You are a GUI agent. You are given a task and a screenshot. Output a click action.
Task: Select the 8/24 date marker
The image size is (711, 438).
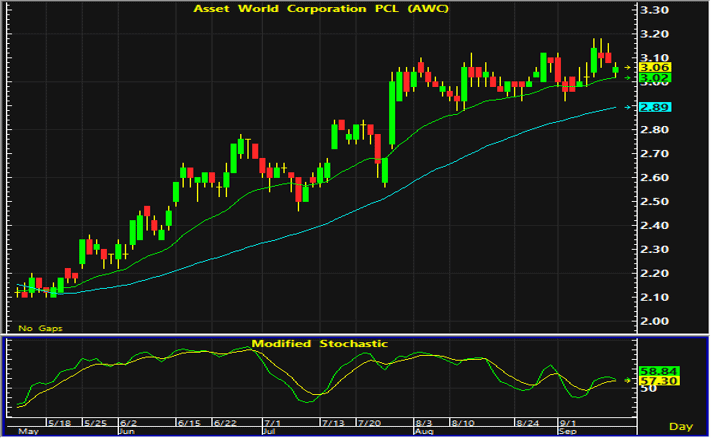527,423
